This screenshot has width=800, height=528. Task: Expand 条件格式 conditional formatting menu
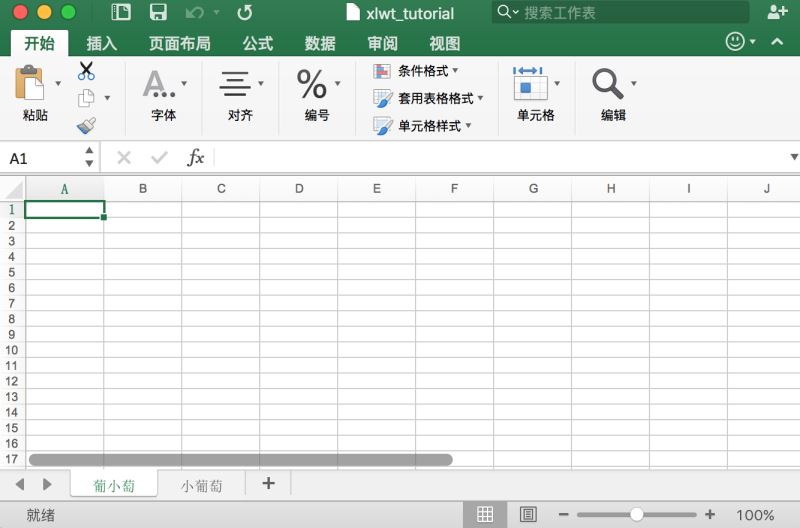(x=416, y=71)
